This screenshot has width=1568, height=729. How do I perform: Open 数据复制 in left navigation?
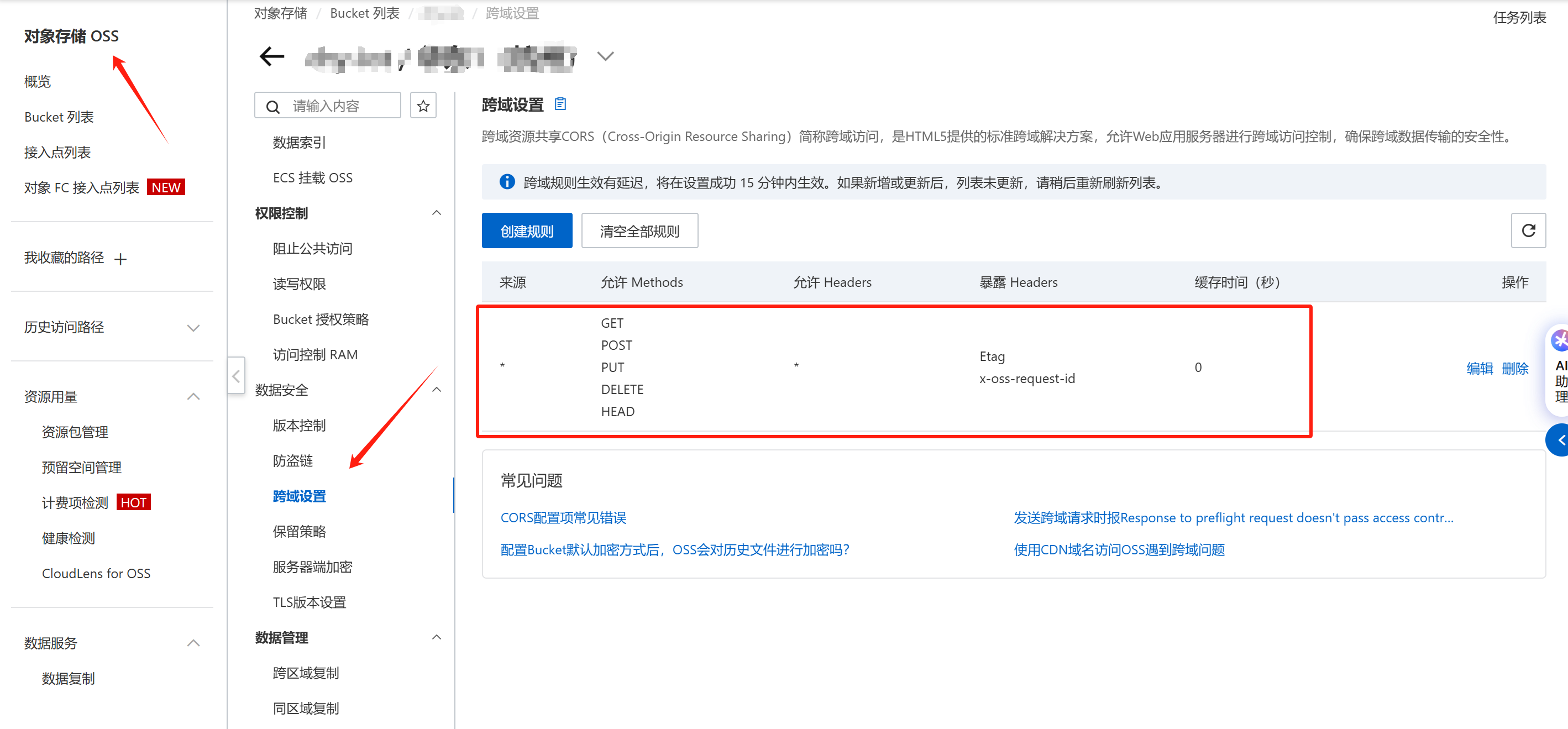click(x=68, y=679)
